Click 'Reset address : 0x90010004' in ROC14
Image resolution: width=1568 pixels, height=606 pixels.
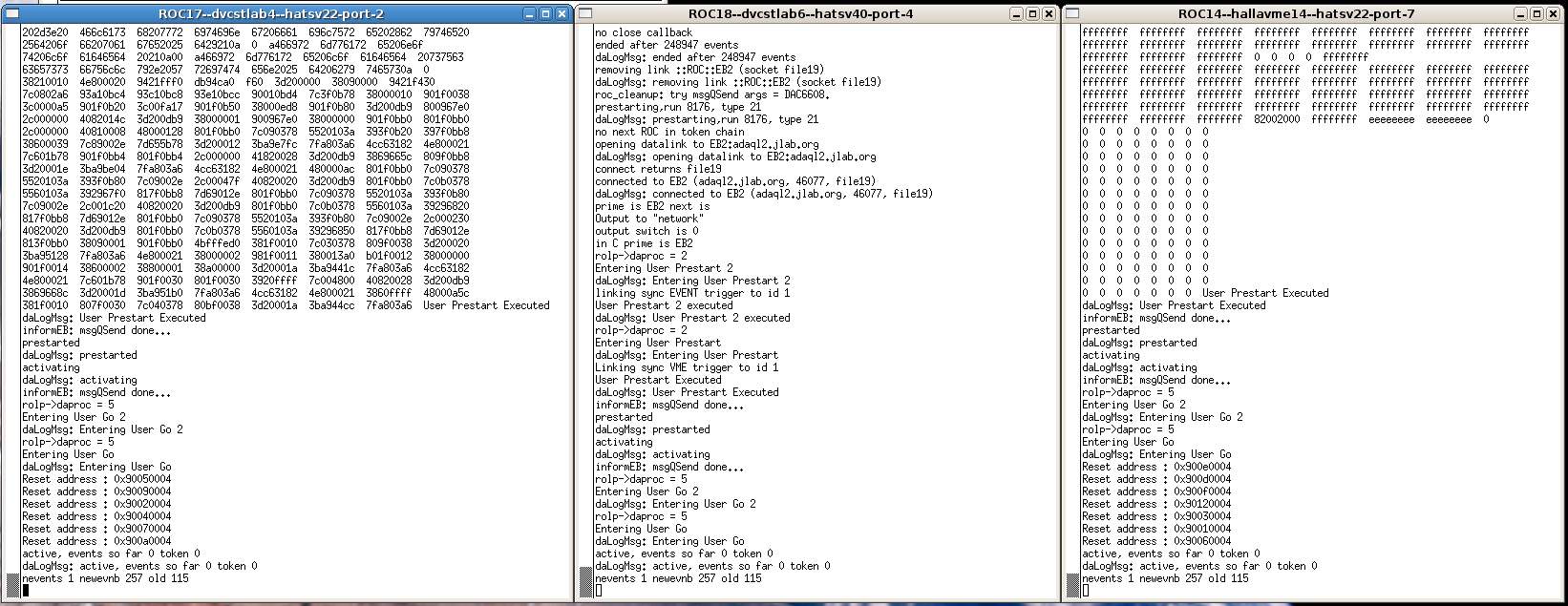[1156, 529]
